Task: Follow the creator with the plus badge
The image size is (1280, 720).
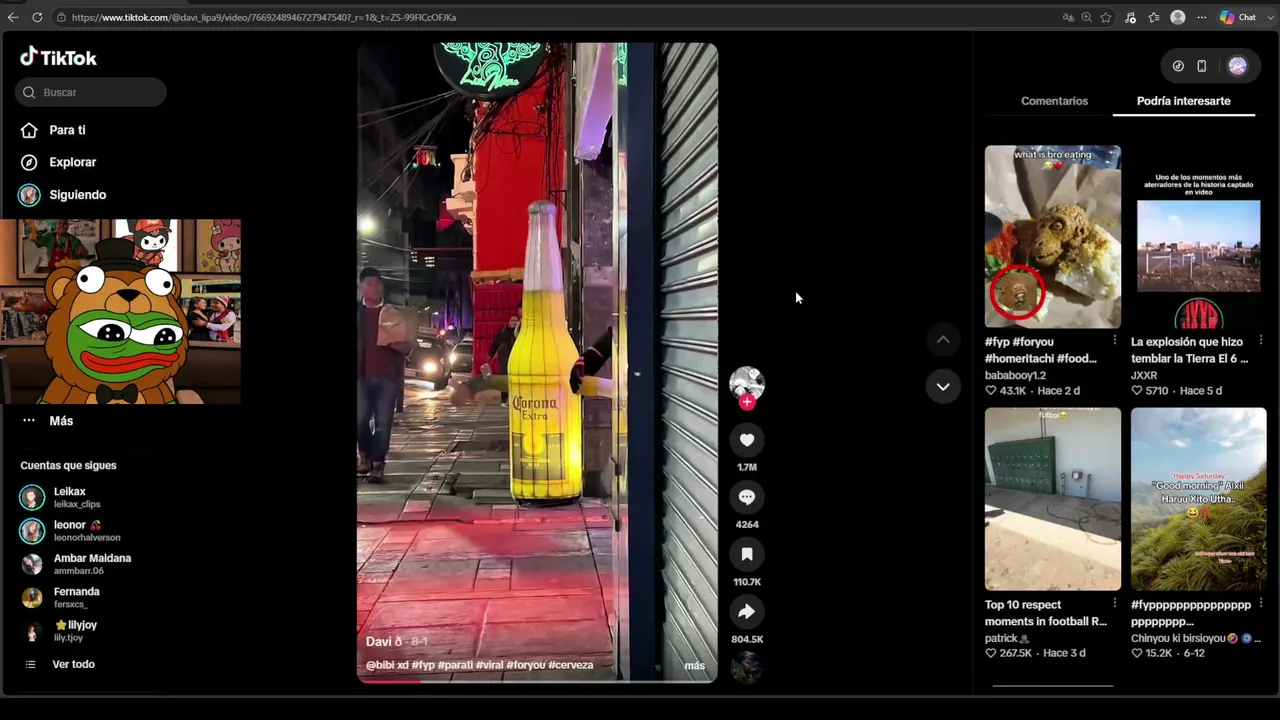Action: click(747, 402)
